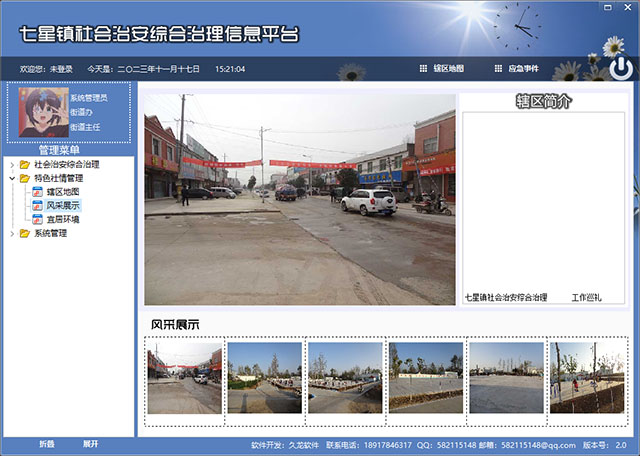Click the 欢迎您：未登录 text
Screen dimensions: 640x456
(x=47, y=69)
